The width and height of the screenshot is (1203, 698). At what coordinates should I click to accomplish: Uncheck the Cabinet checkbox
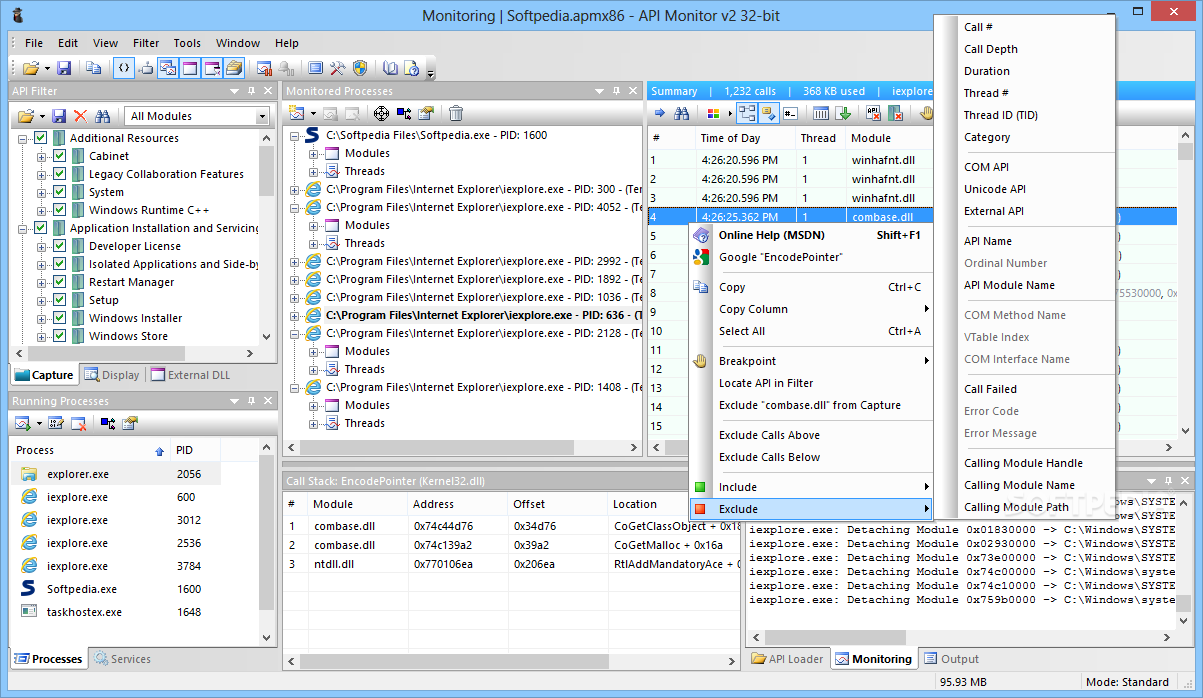[60, 156]
